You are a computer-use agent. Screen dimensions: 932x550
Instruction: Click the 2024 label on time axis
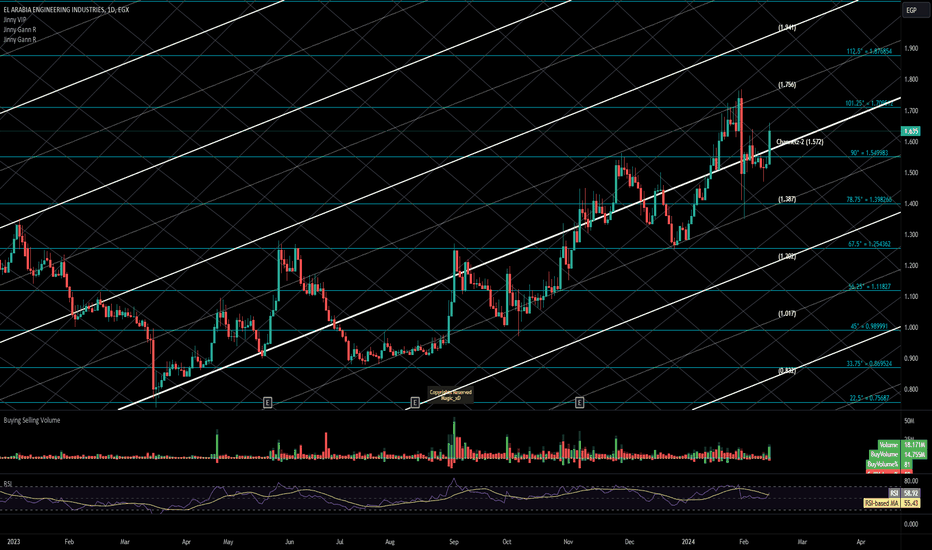[688, 542]
